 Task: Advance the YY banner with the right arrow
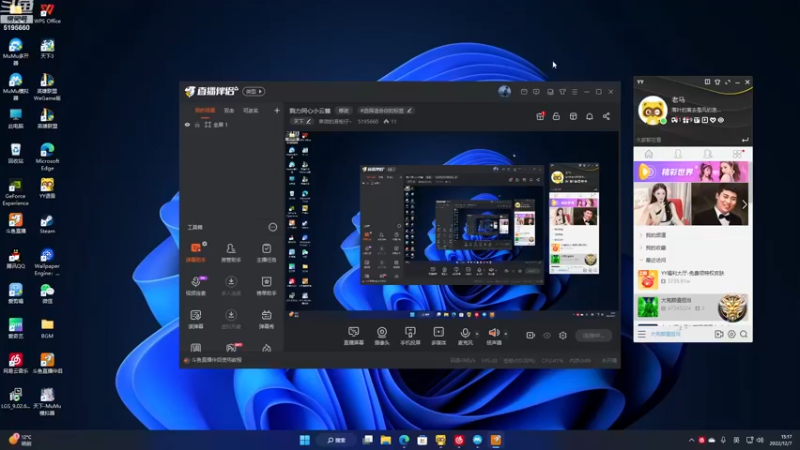744,204
